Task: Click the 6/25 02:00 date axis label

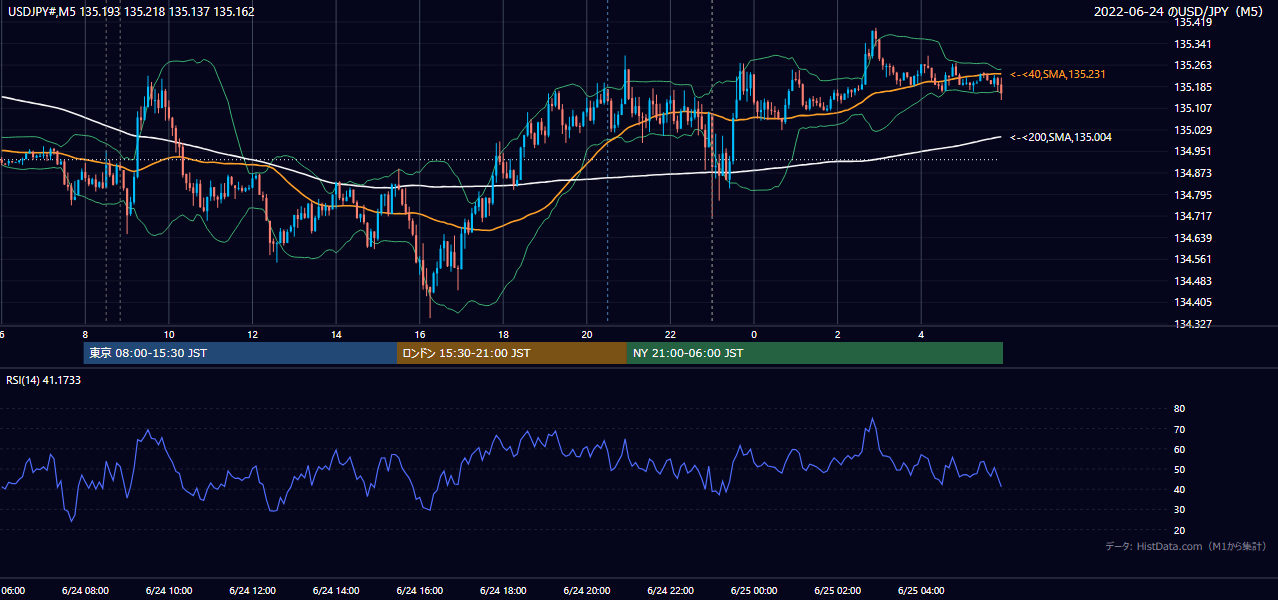Action: [838, 591]
